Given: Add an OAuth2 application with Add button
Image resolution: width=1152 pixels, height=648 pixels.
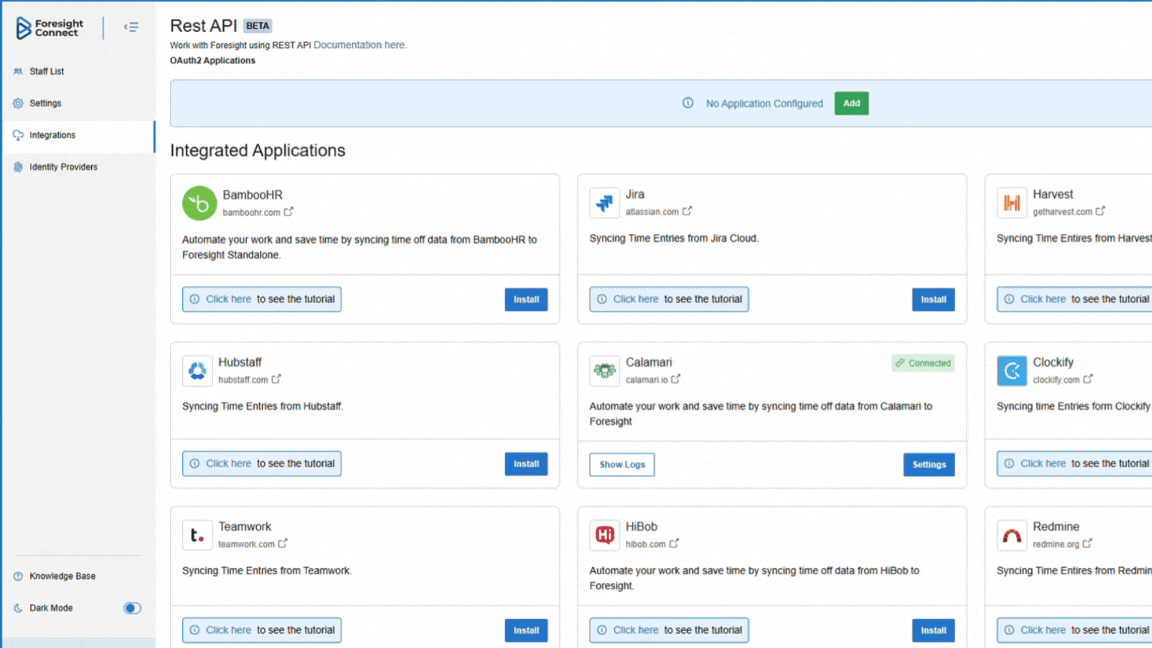Looking at the screenshot, I should pyautogui.click(x=852, y=104).
